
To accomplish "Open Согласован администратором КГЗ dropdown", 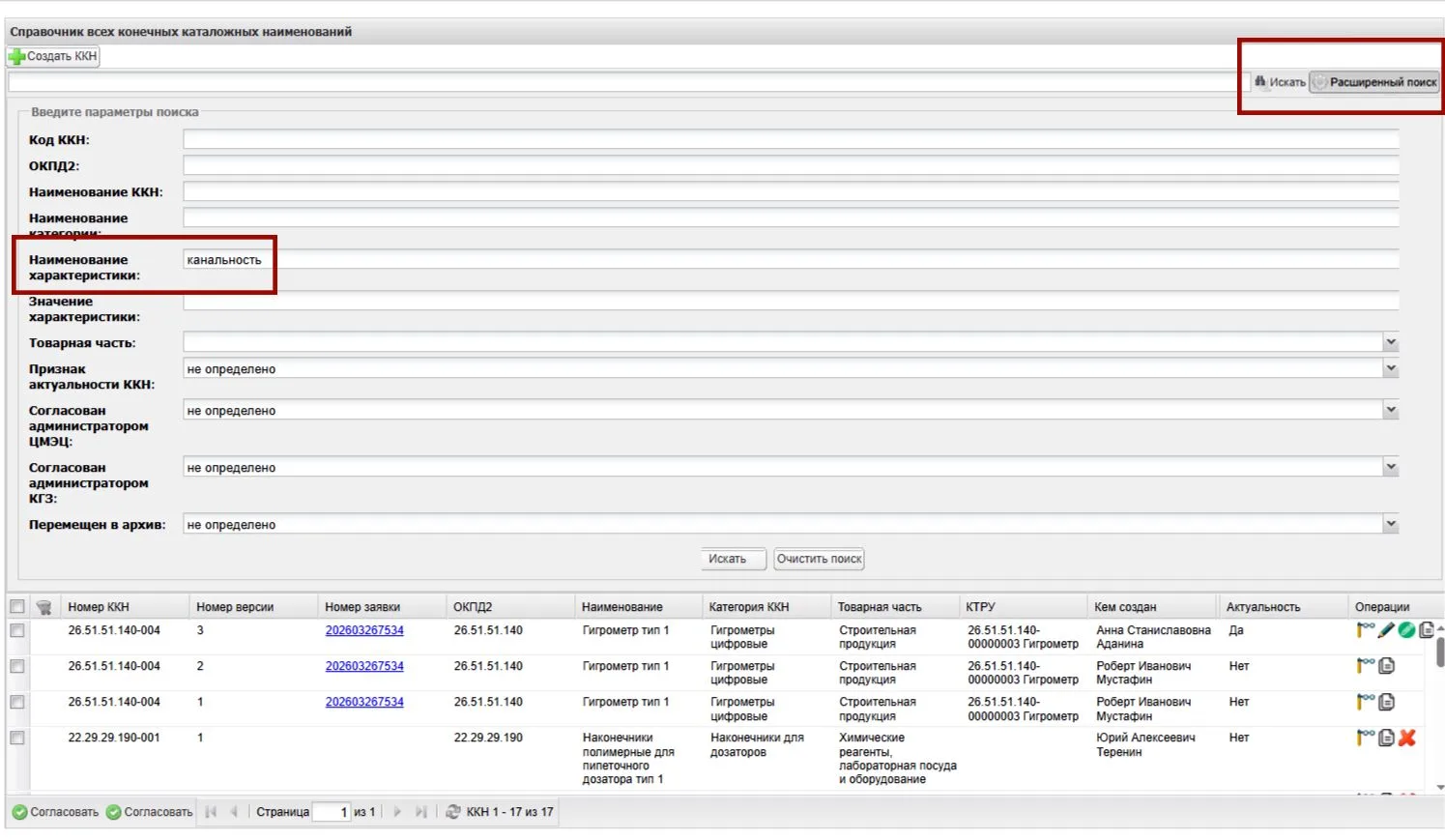I will (1390, 467).
